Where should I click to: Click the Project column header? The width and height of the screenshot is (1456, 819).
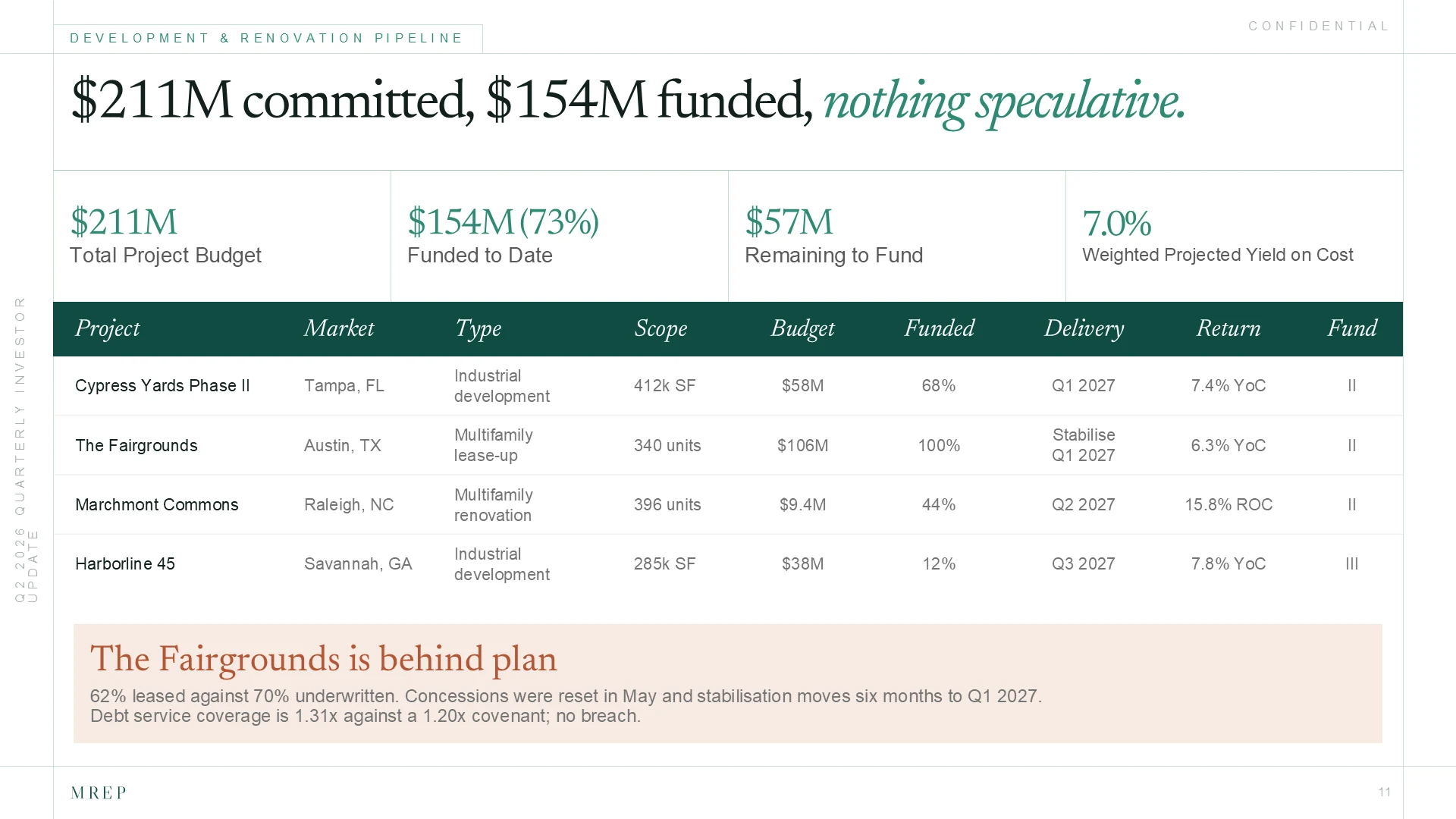coord(107,328)
